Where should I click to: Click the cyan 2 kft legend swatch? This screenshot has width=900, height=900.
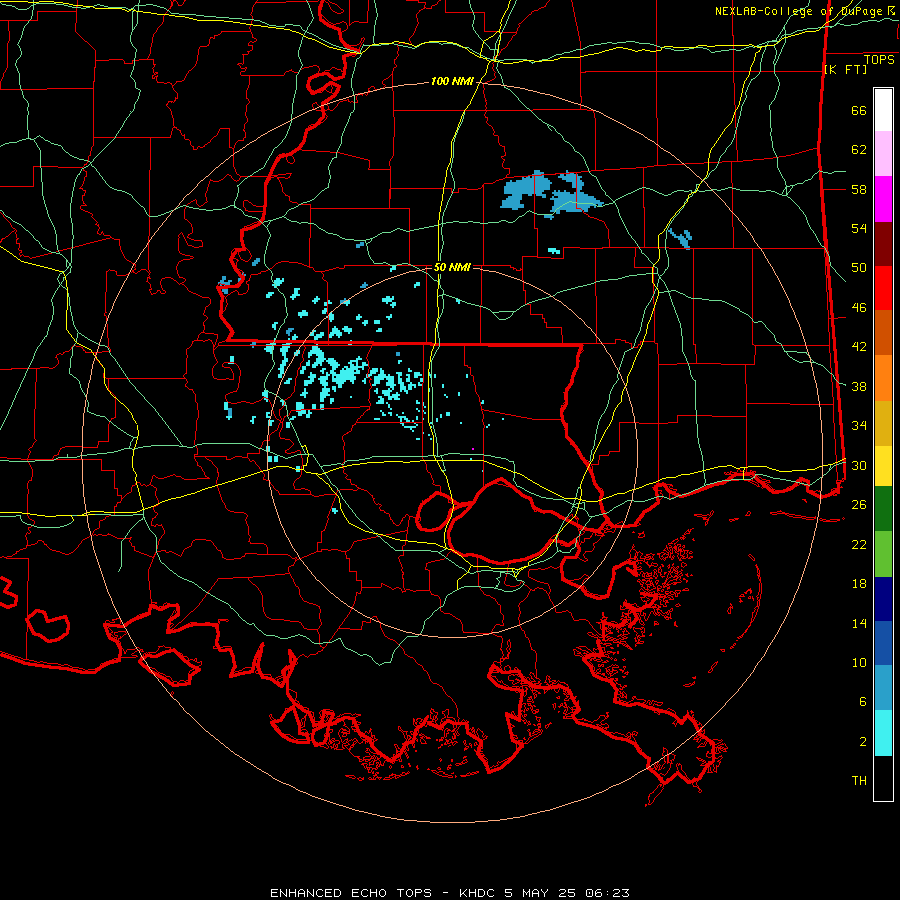point(883,733)
